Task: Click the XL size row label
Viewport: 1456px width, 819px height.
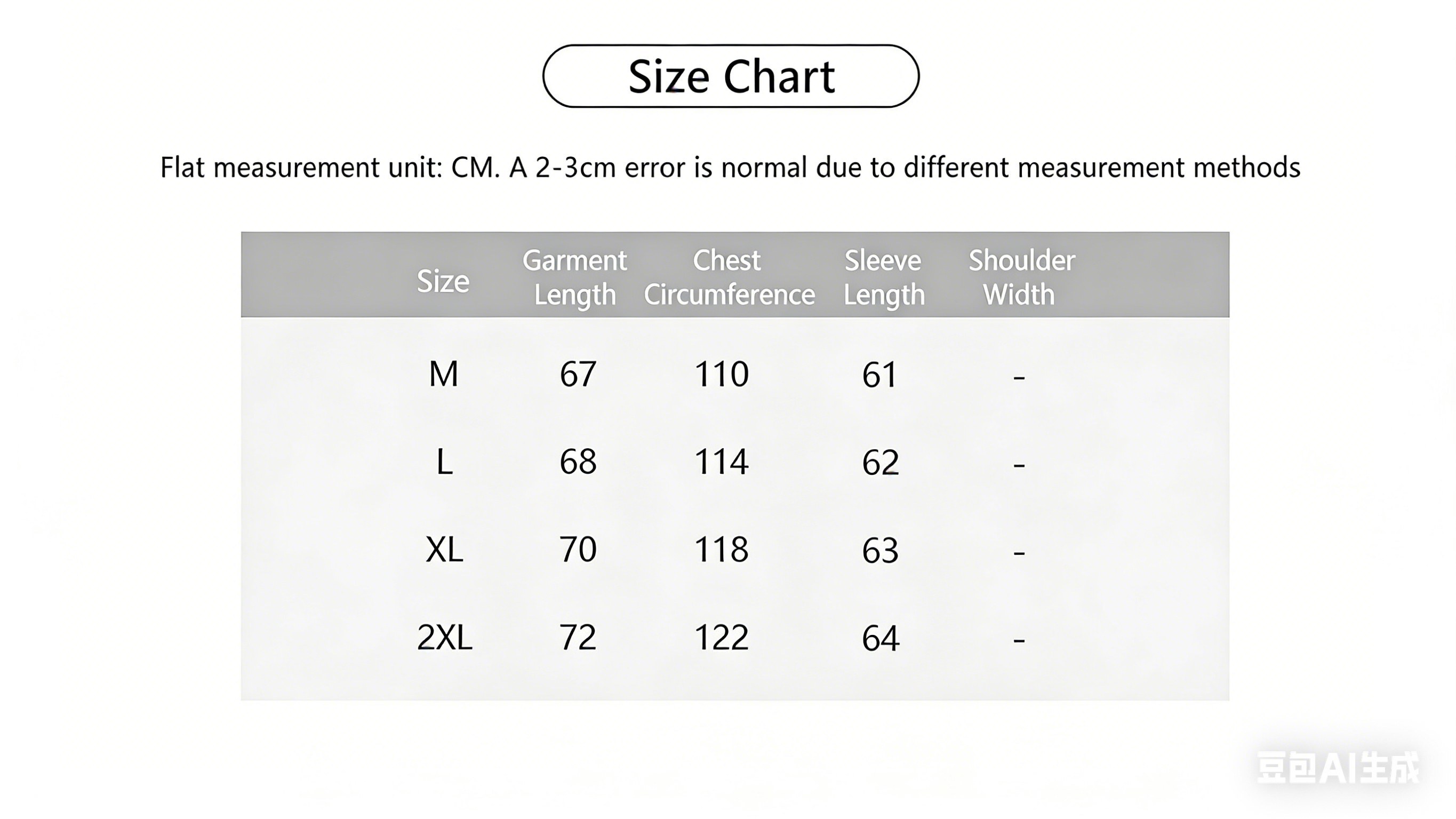Action: [444, 549]
